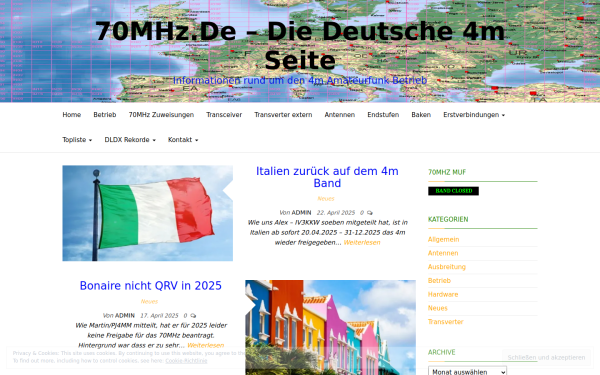
Task: Click Weiterlesen on the Italien article
Action: [x=362, y=243]
